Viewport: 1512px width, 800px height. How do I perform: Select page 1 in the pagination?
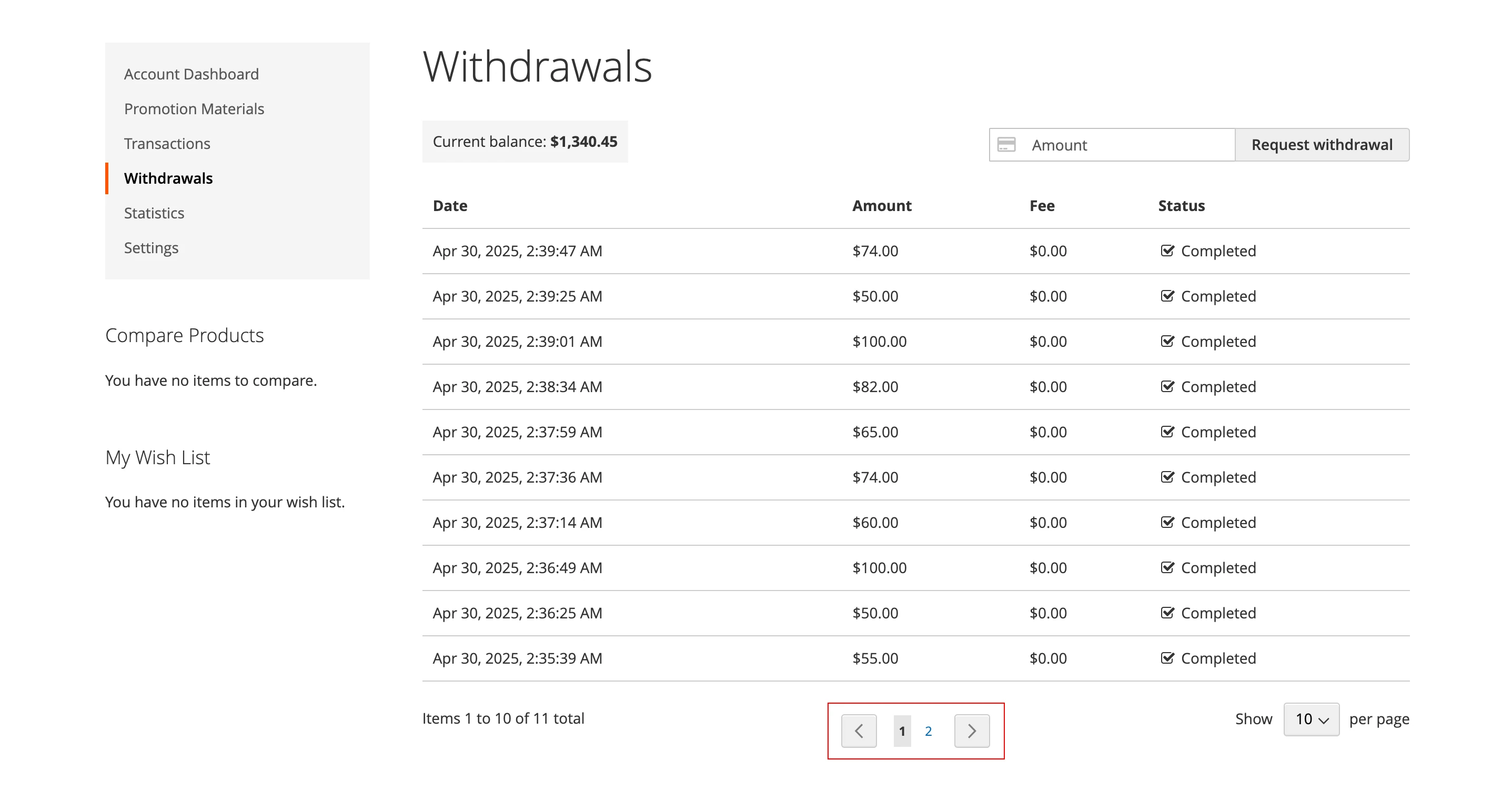point(902,731)
